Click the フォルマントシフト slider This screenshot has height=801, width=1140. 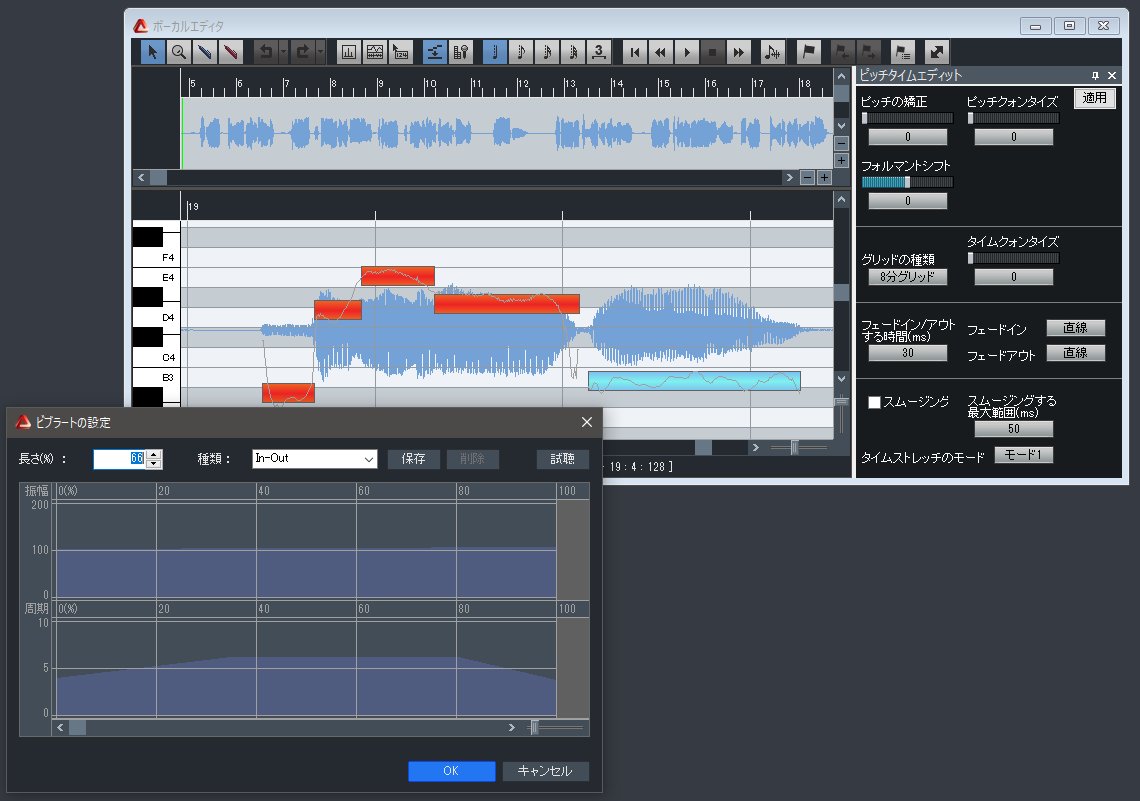[x=907, y=183]
